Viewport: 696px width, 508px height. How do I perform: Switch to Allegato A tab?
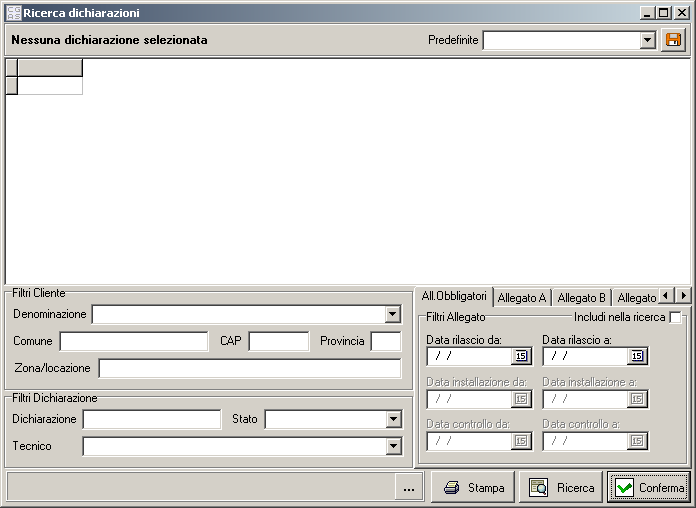point(522,298)
